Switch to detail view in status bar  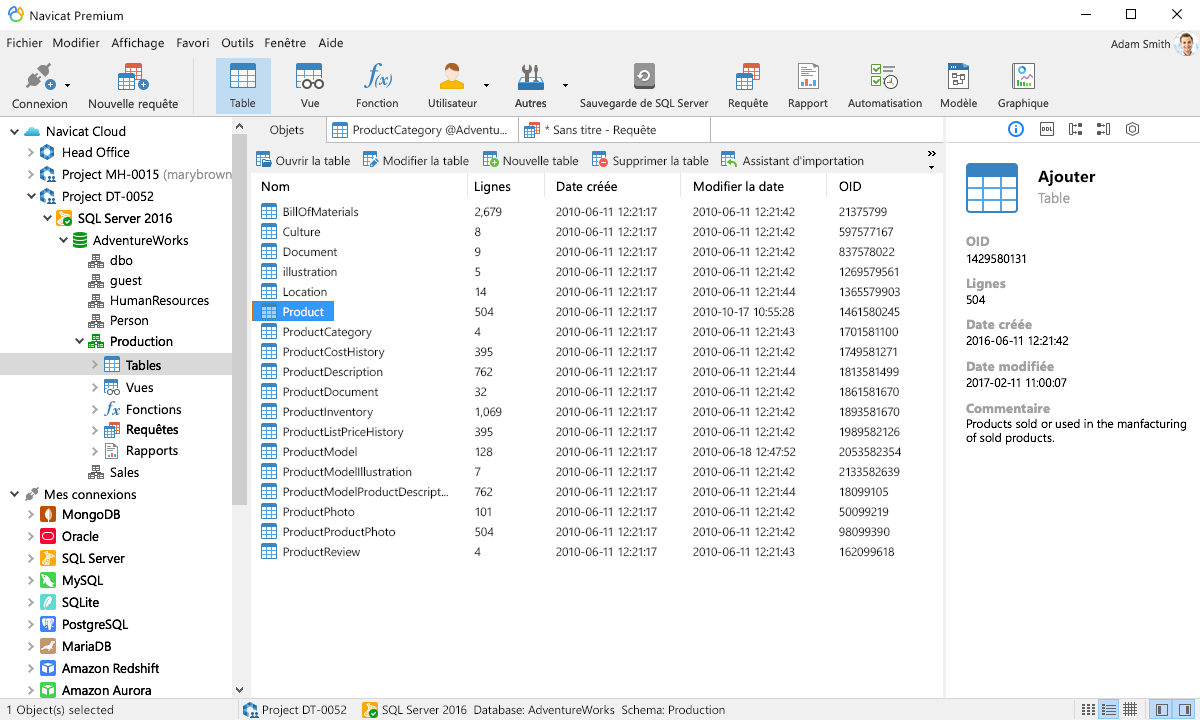click(x=1108, y=709)
